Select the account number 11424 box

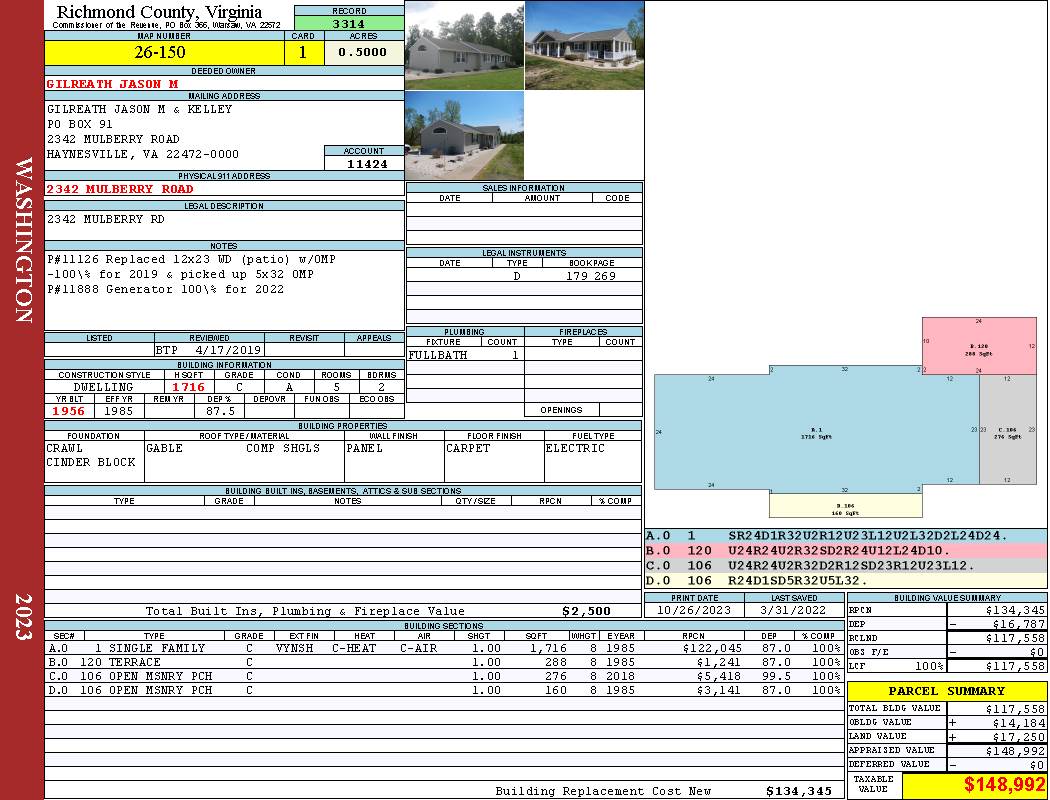pos(363,163)
